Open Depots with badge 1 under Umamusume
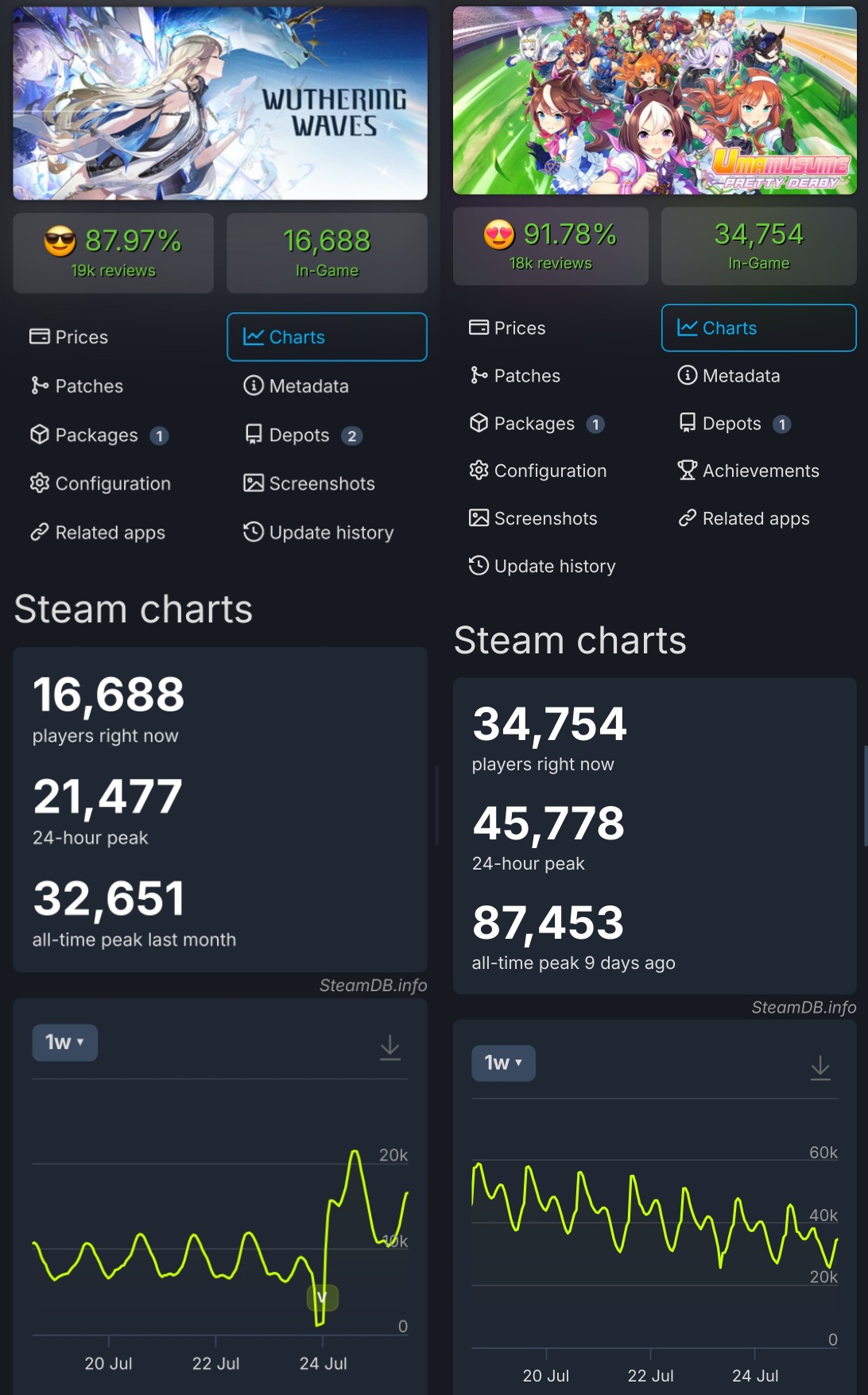The height and width of the screenshot is (1395, 868). [x=734, y=424]
